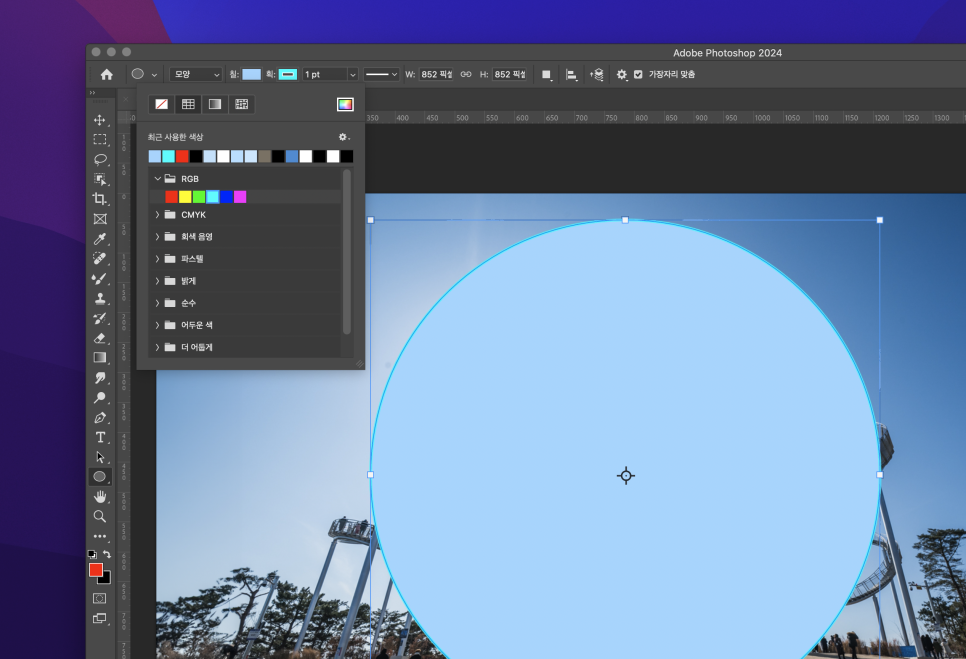Viewport: 966px width, 659px height.
Task: Open the stroke line style dropdown
Action: click(x=381, y=75)
